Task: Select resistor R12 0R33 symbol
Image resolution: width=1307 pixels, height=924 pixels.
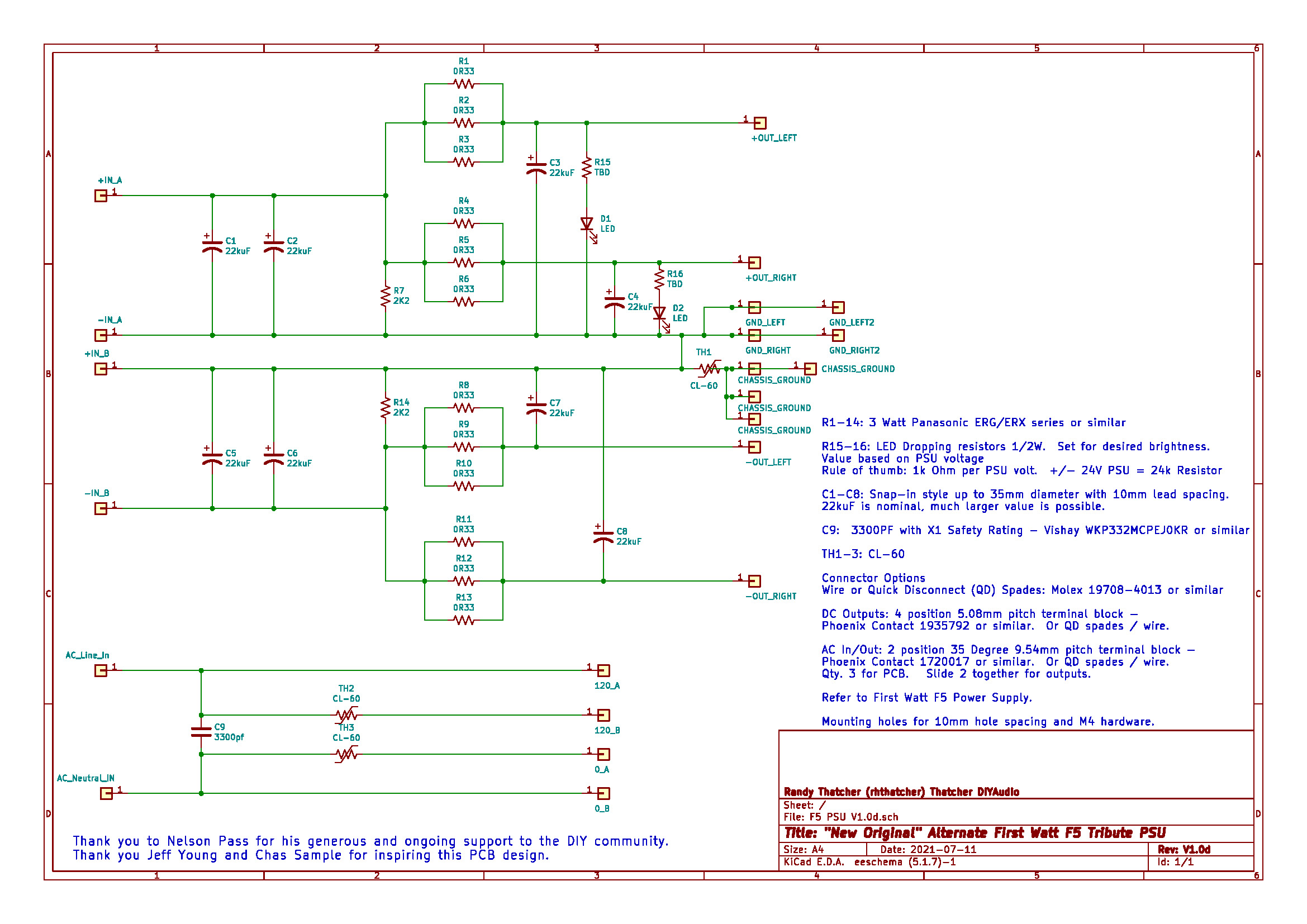Action: tap(464, 581)
